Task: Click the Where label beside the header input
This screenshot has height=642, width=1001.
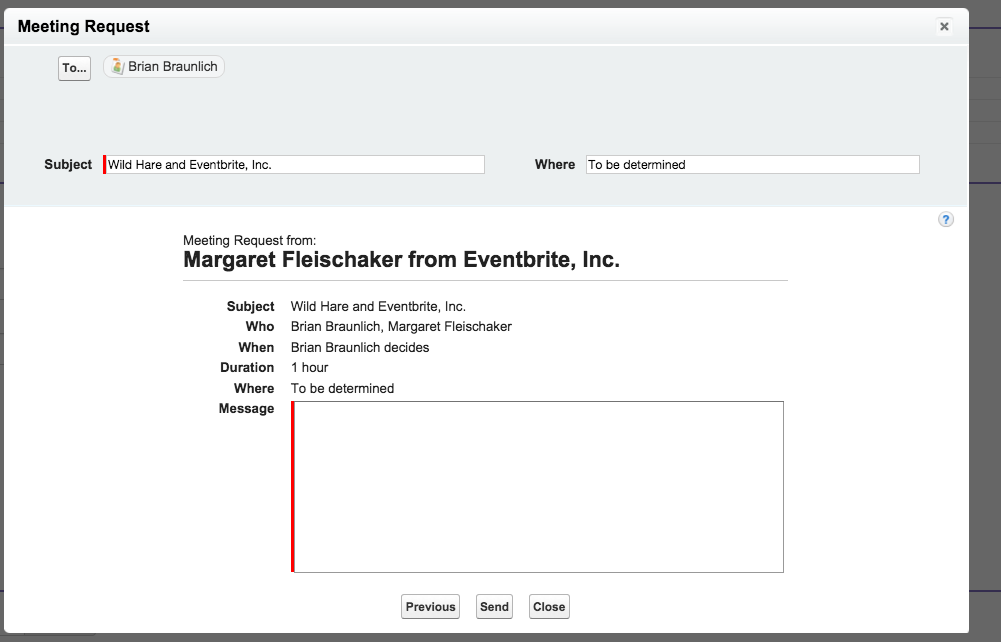Action: [x=554, y=165]
